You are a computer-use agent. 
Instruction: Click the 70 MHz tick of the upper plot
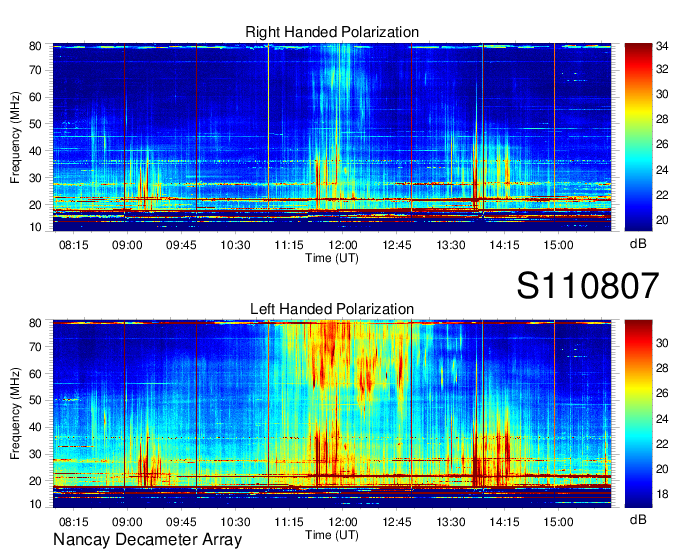coord(35,70)
